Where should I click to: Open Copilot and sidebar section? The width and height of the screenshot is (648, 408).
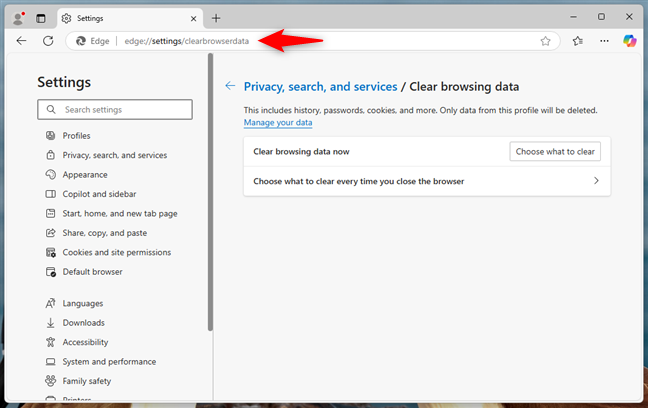click(x=100, y=194)
